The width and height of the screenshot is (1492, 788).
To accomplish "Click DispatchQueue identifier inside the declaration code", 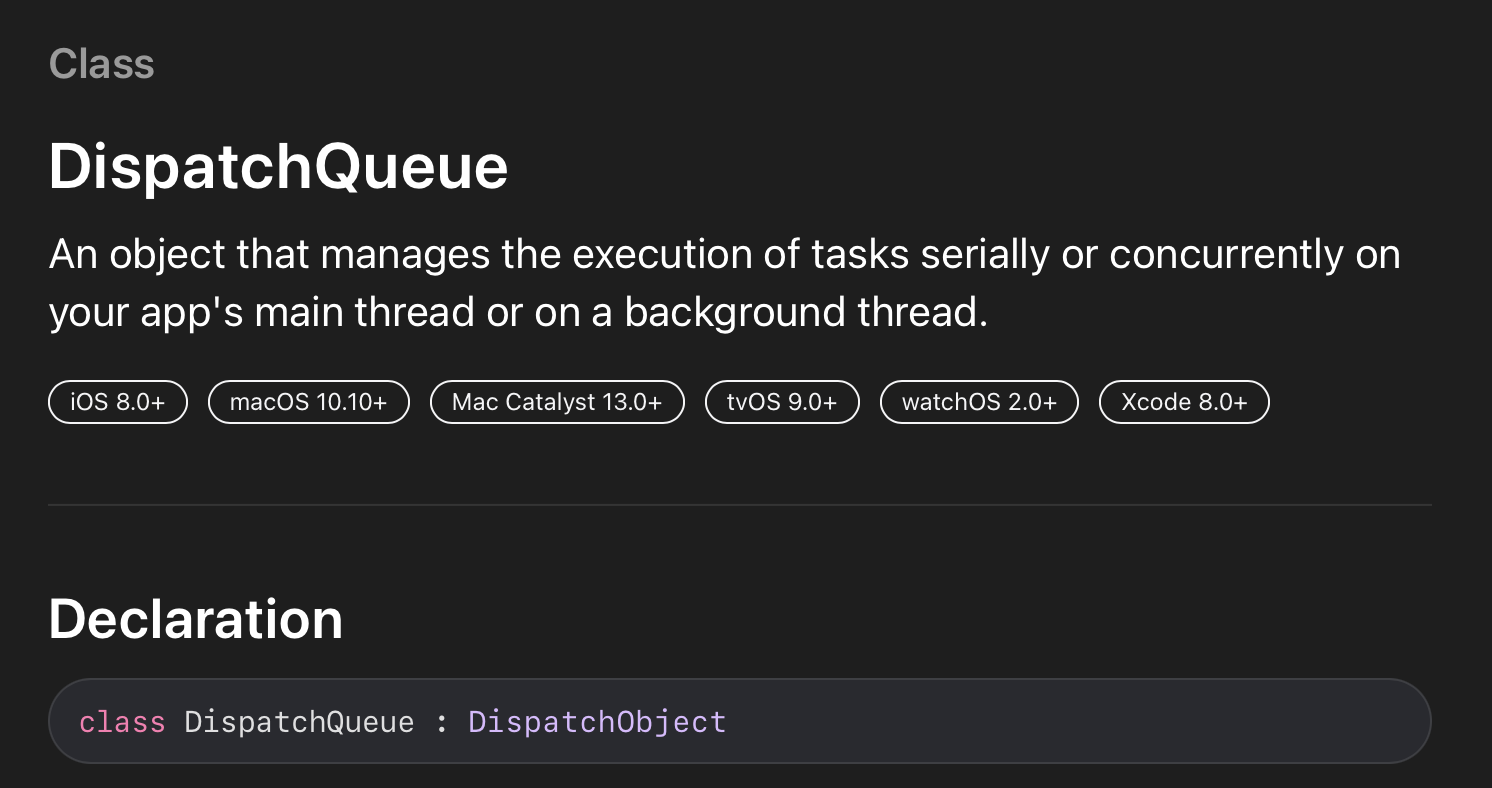I will [x=299, y=721].
